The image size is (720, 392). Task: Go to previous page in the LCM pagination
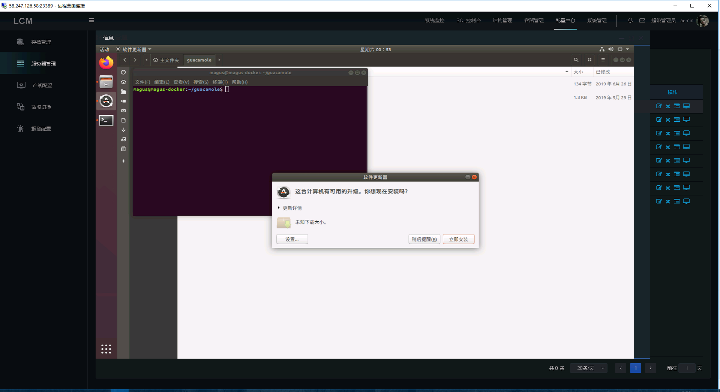coord(620,368)
